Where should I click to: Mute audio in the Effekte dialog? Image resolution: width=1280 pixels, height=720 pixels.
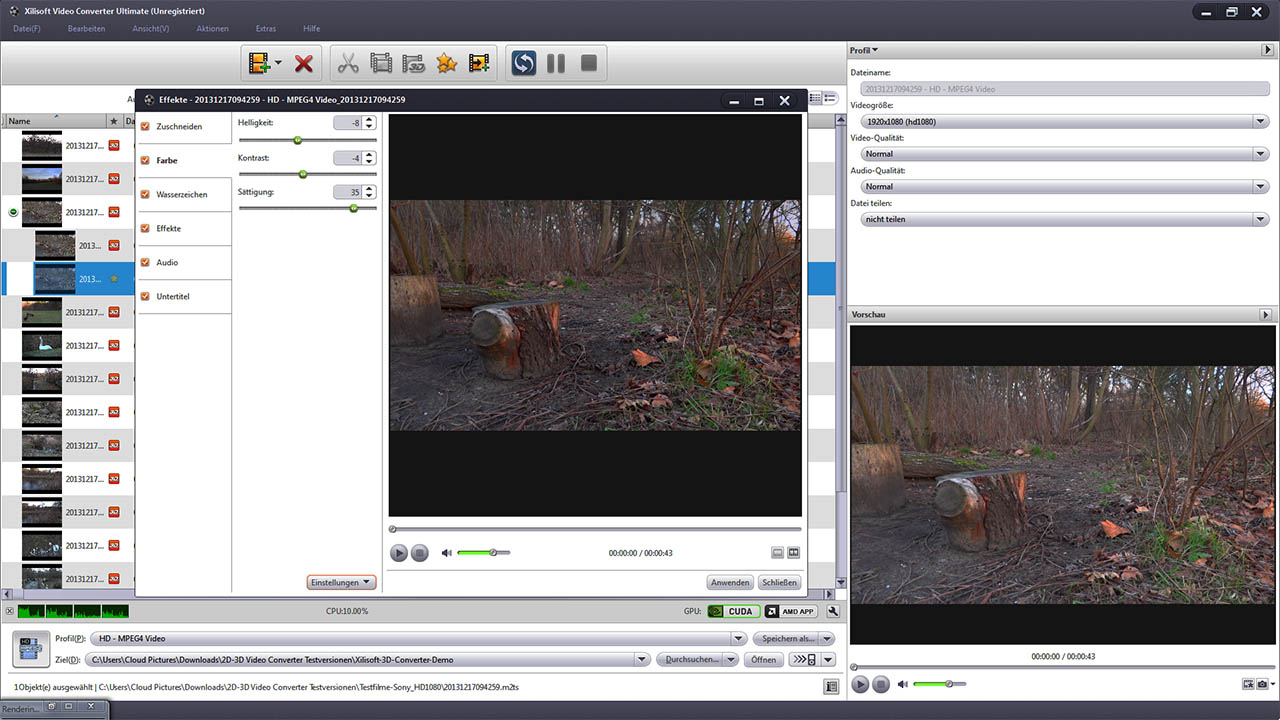(447, 553)
